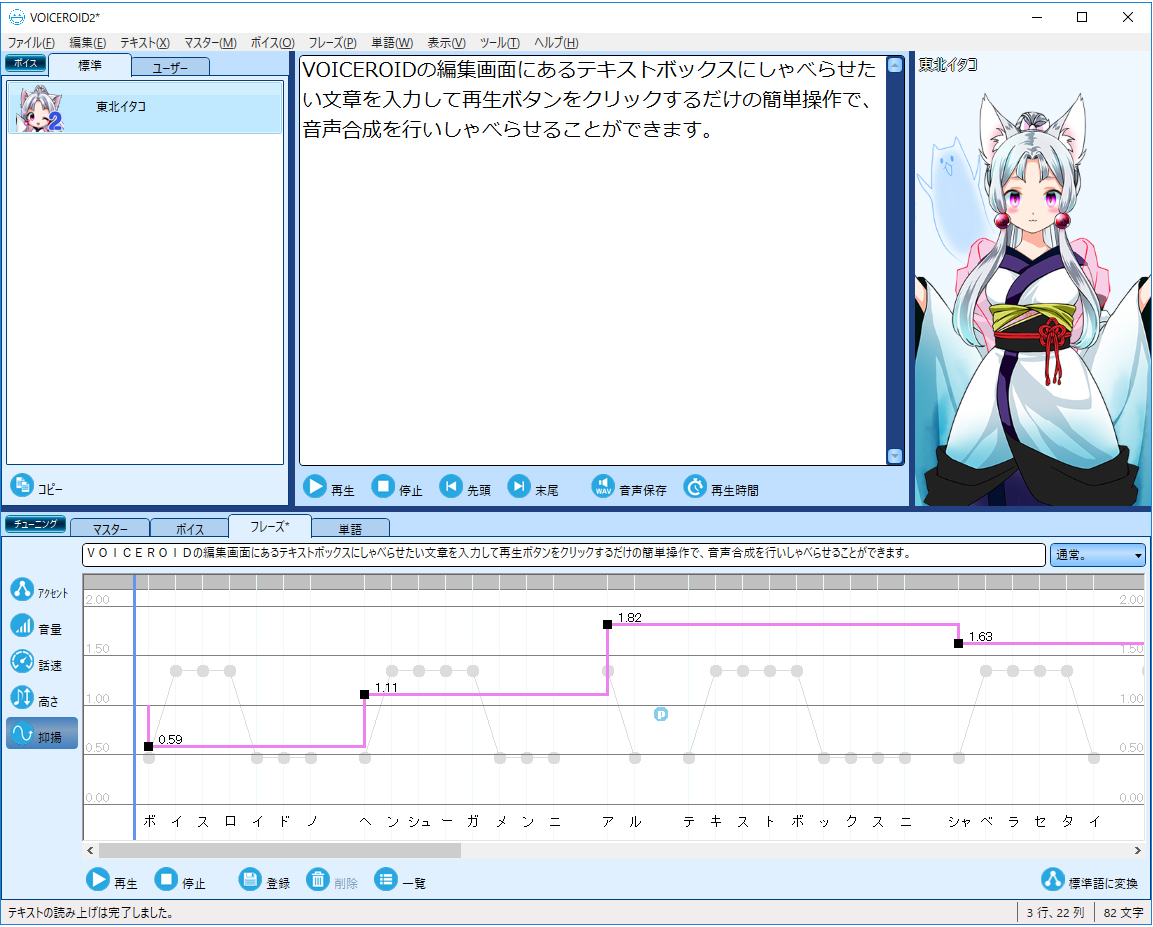Click the pause marker P icon in graph
The width and height of the screenshot is (1153, 927).
click(x=661, y=714)
